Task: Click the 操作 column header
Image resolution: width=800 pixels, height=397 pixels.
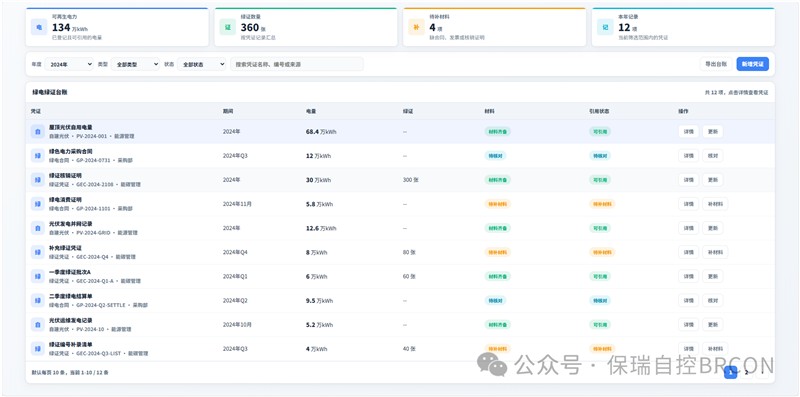Action: pyautogui.click(x=683, y=111)
